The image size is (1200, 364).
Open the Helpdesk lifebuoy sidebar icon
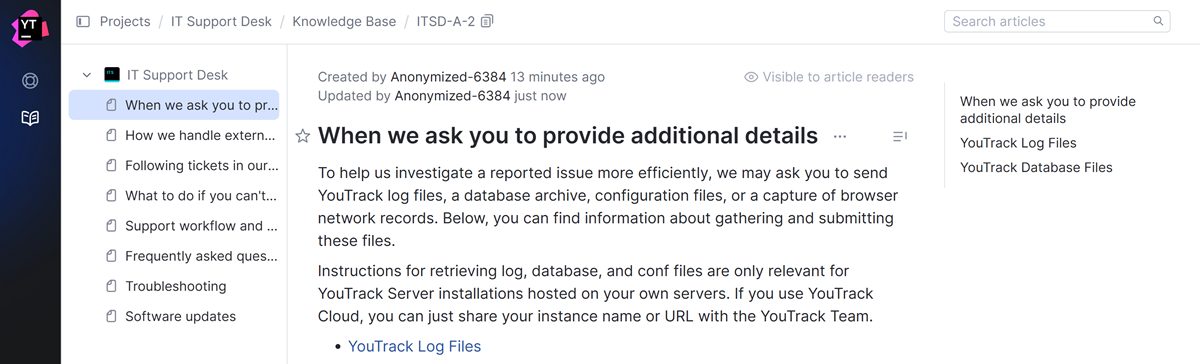click(30, 80)
